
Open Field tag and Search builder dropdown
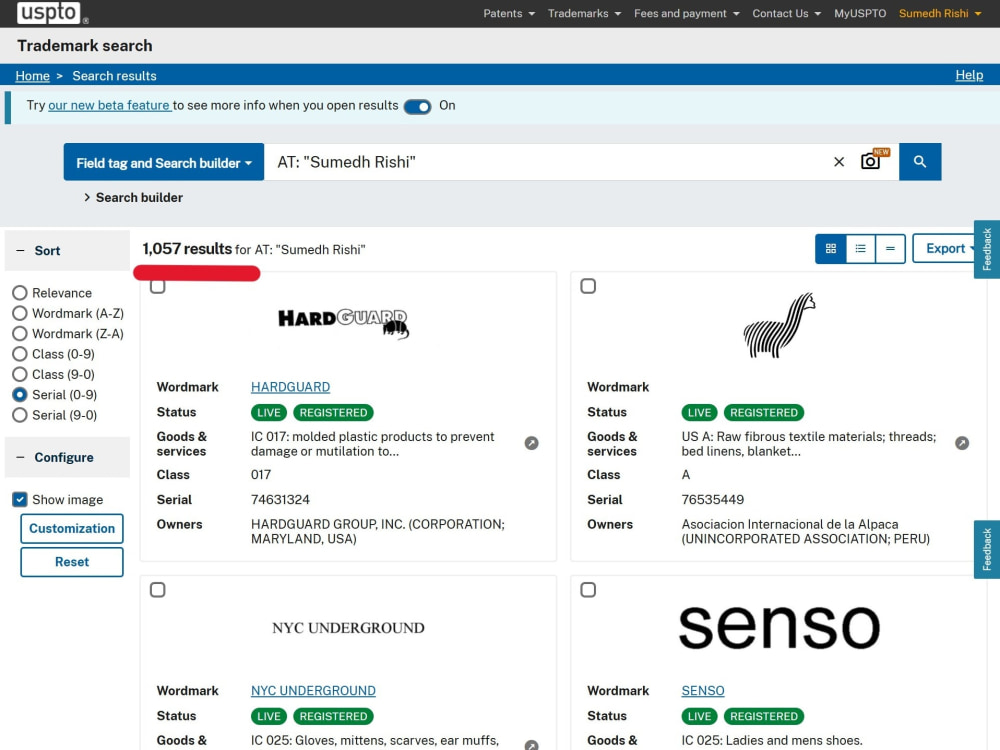[164, 162]
